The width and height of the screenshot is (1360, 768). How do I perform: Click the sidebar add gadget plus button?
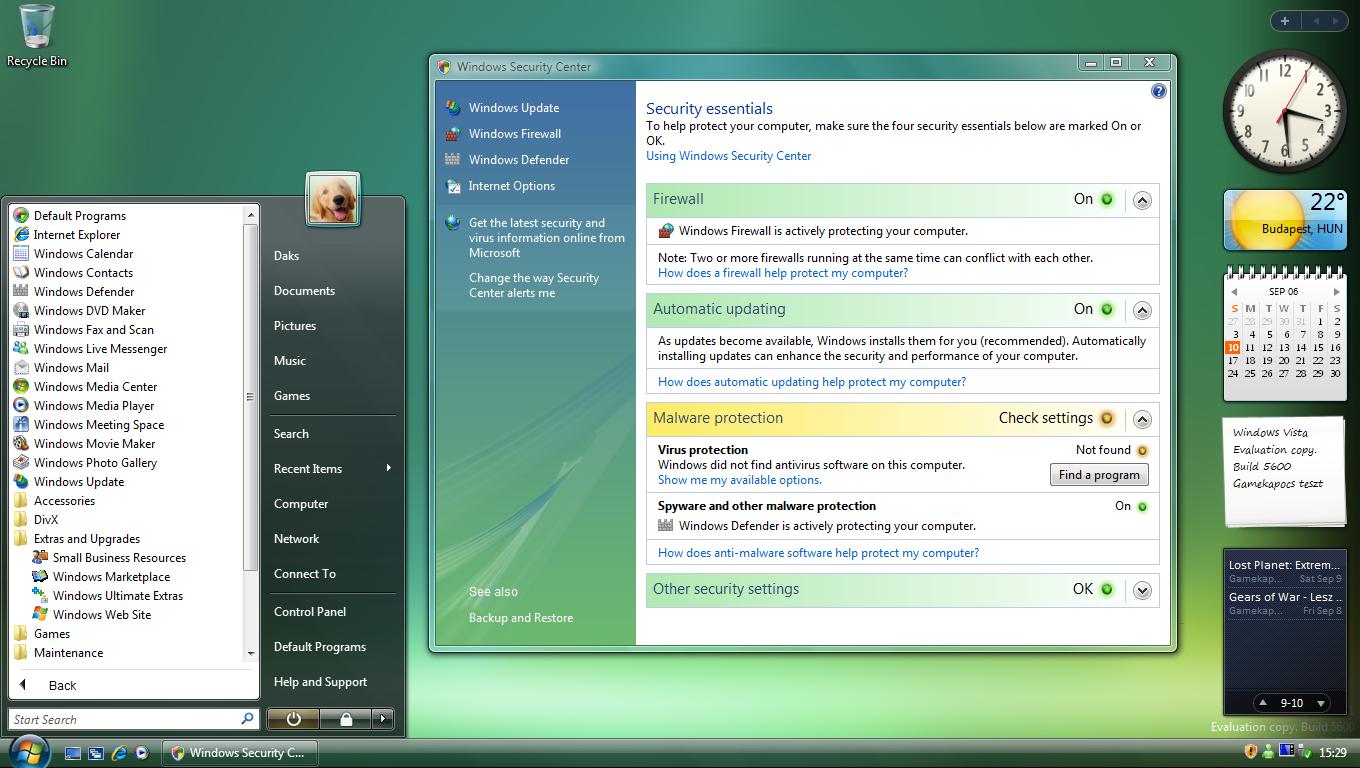click(x=1285, y=20)
